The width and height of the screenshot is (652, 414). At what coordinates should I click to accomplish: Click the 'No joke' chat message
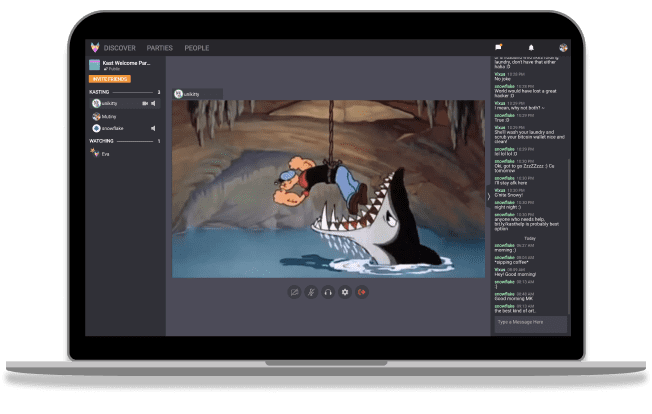pos(502,79)
